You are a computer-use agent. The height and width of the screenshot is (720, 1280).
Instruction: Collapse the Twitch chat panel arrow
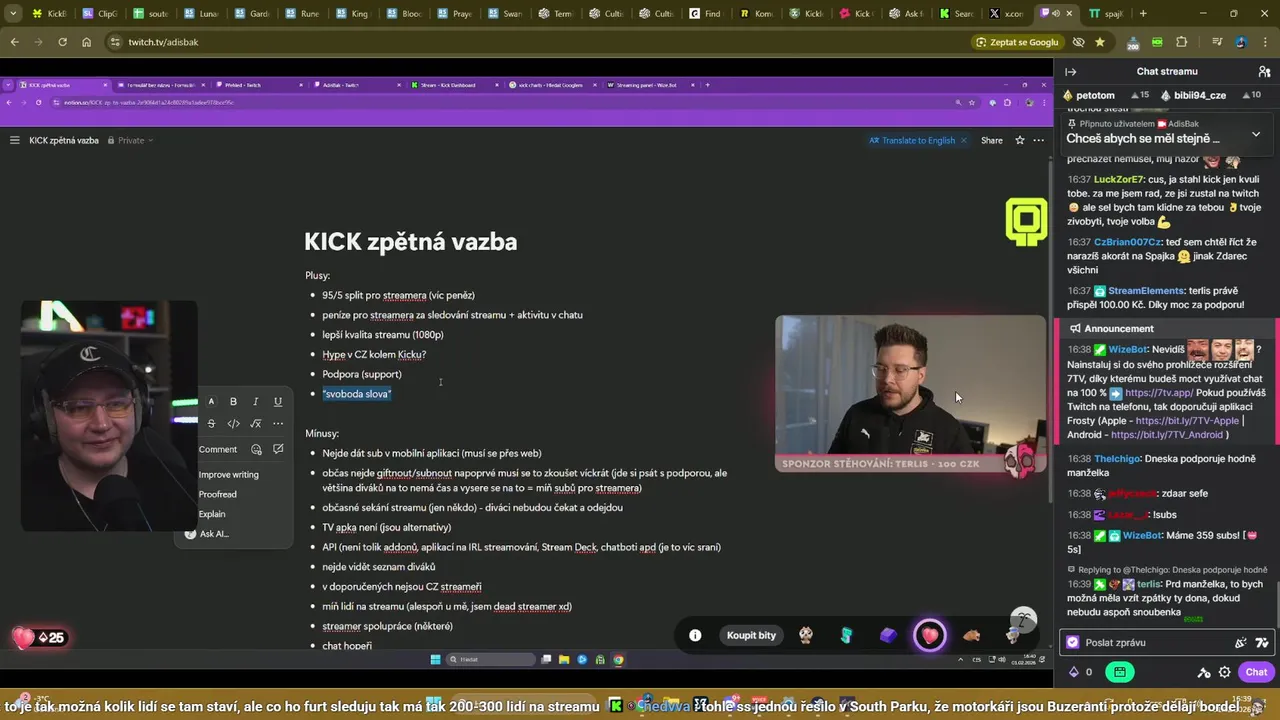point(1070,72)
